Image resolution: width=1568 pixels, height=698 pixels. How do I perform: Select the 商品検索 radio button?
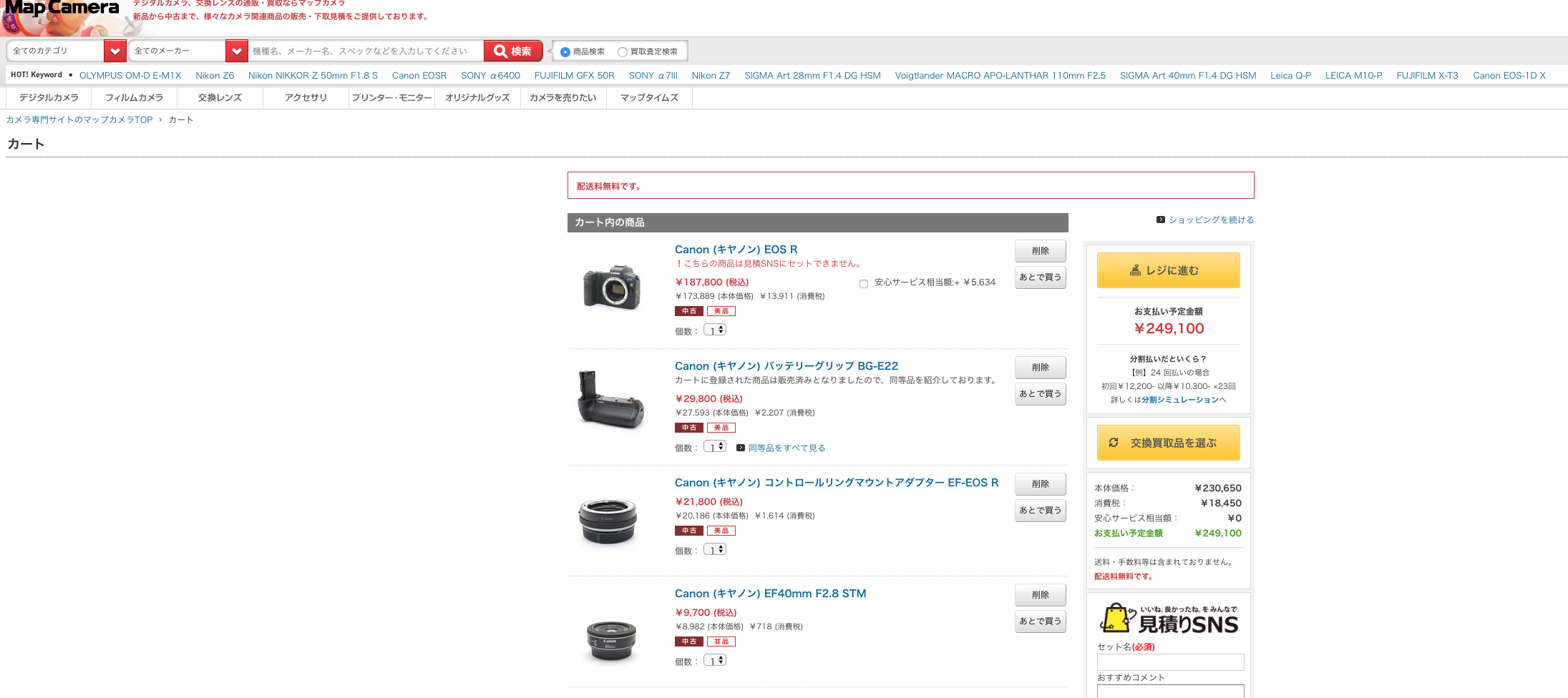[565, 52]
